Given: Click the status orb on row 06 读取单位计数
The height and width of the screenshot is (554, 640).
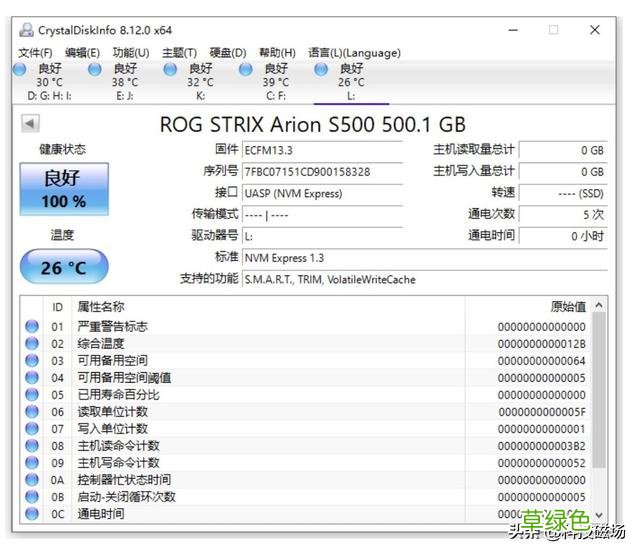Looking at the screenshot, I should pyautogui.click(x=32, y=412).
